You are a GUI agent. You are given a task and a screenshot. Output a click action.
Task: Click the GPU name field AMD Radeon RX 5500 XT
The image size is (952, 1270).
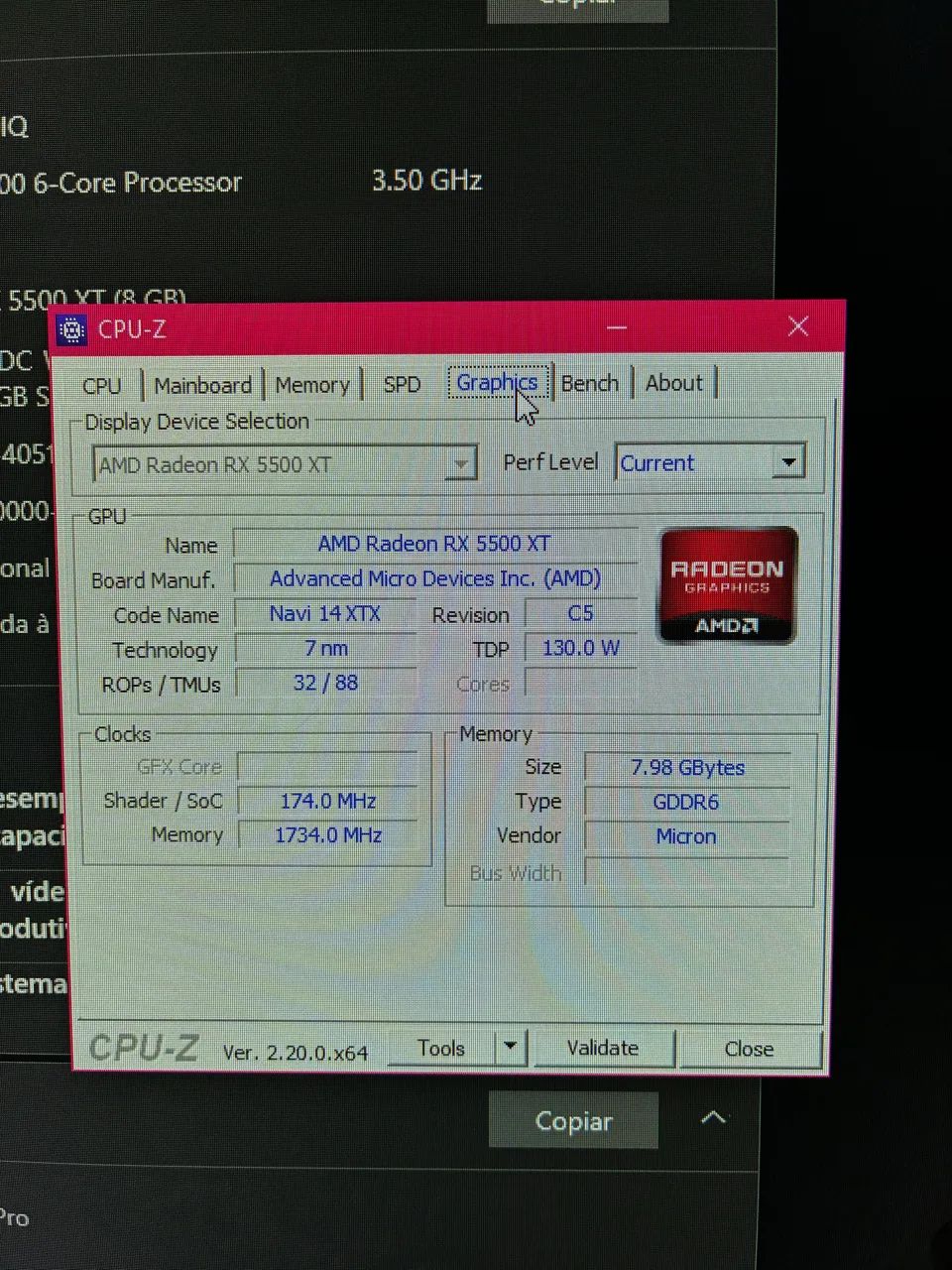(434, 544)
